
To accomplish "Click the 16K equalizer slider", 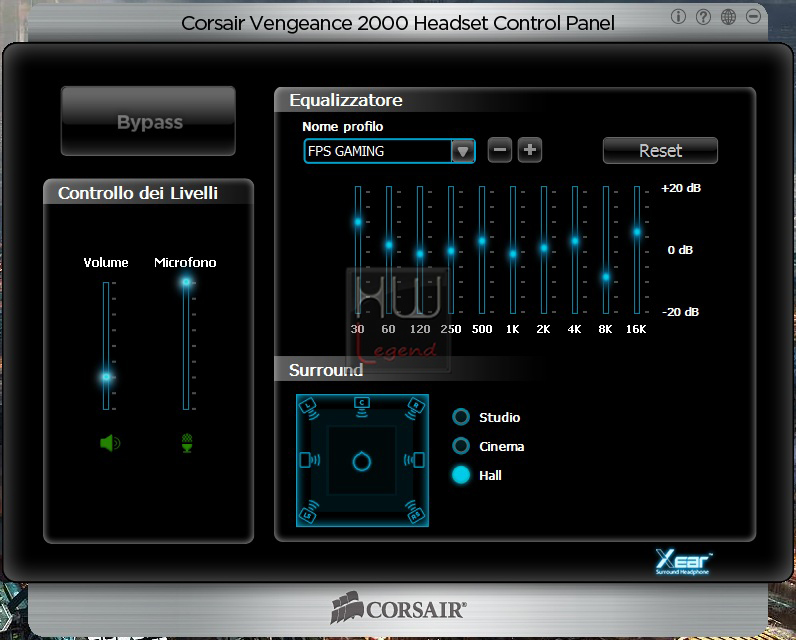I will pos(637,232).
